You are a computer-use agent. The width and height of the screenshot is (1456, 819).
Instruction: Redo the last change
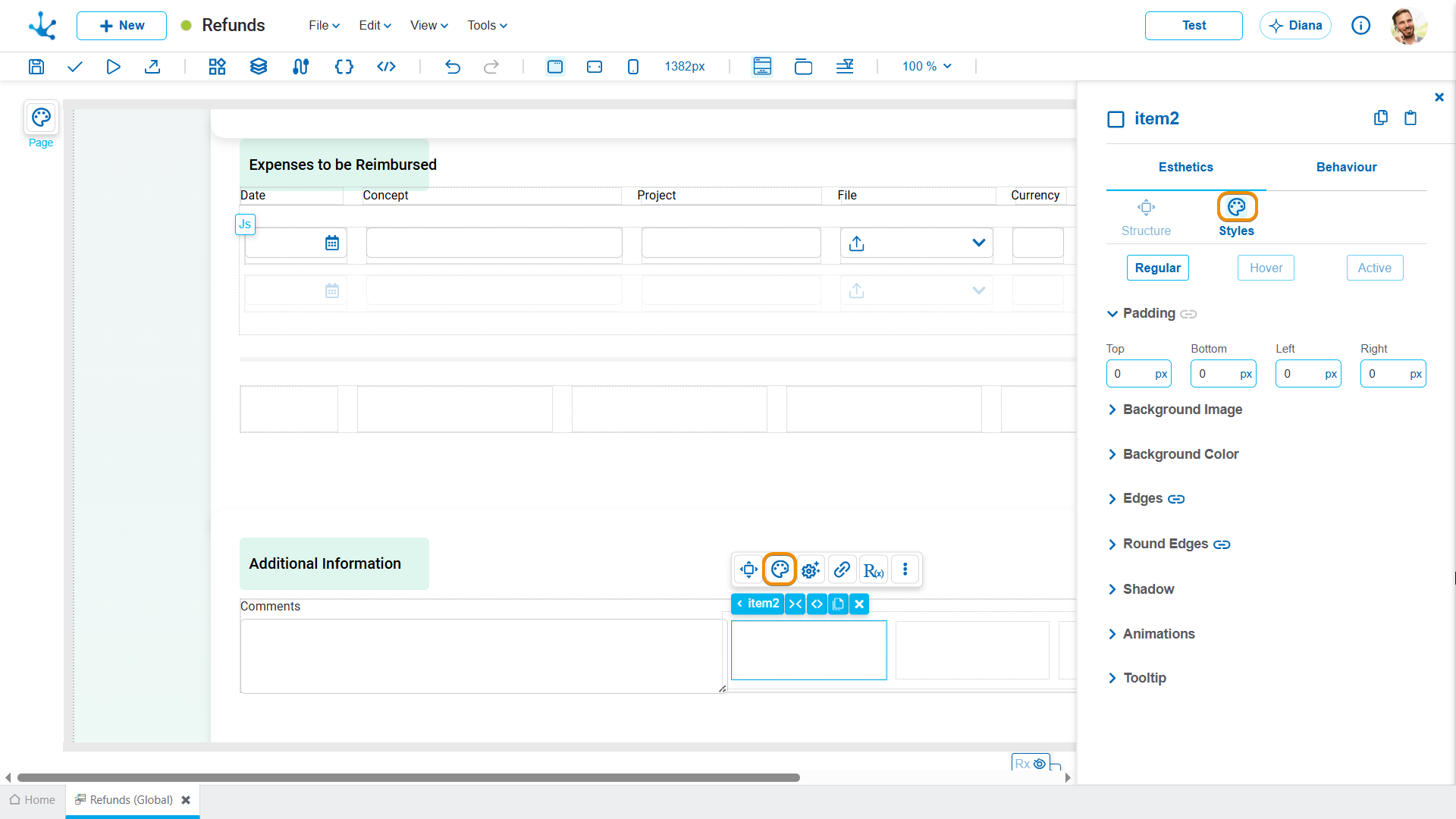click(491, 67)
